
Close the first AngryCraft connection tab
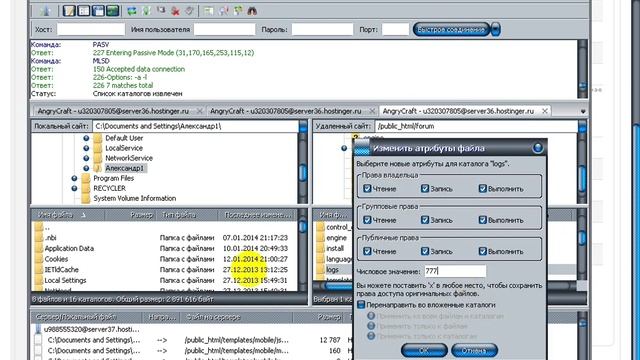pos(200,111)
